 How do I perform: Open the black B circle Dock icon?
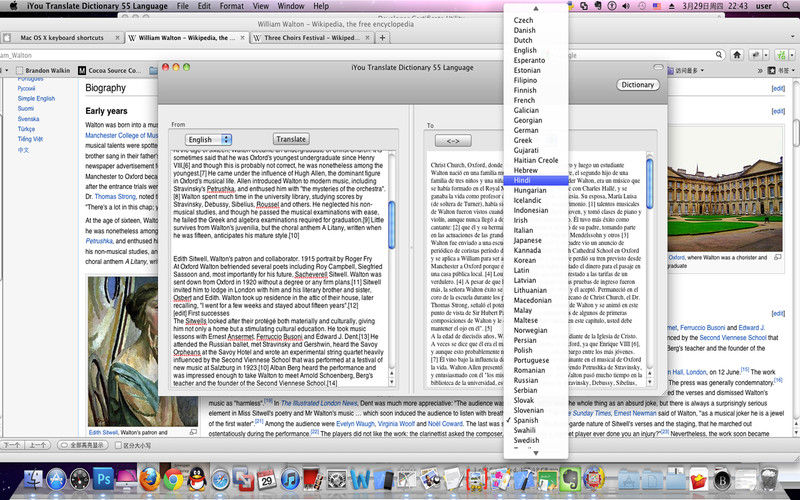pyautogui.click(x=722, y=480)
